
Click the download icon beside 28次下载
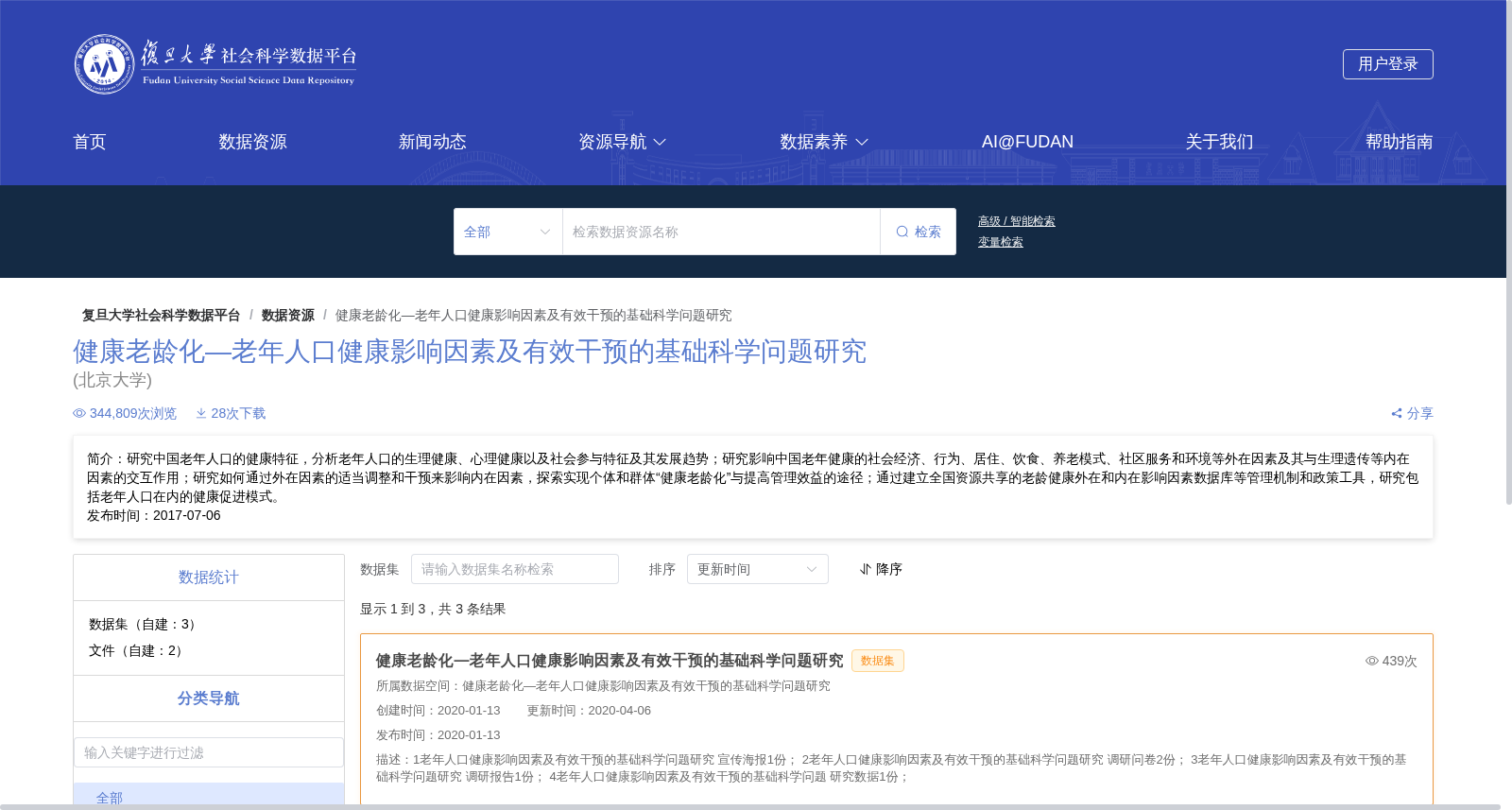click(201, 413)
